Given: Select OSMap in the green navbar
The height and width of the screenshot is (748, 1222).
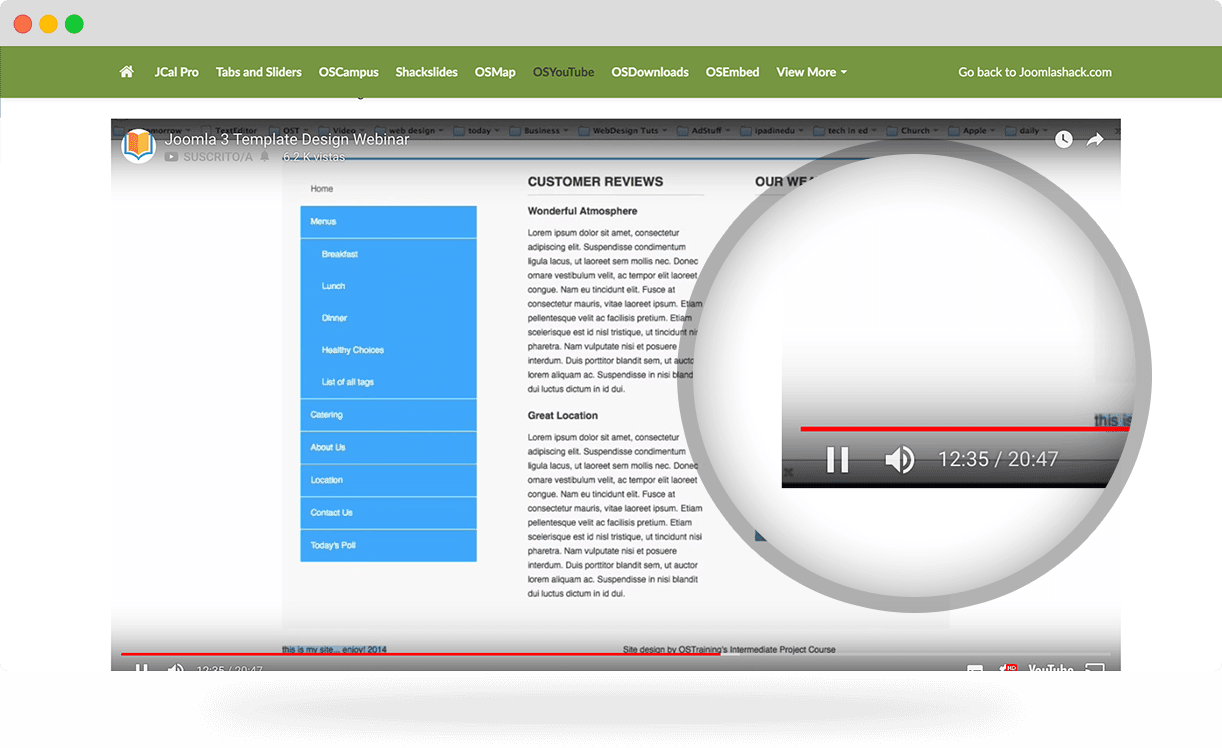Looking at the screenshot, I should (x=495, y=72).
